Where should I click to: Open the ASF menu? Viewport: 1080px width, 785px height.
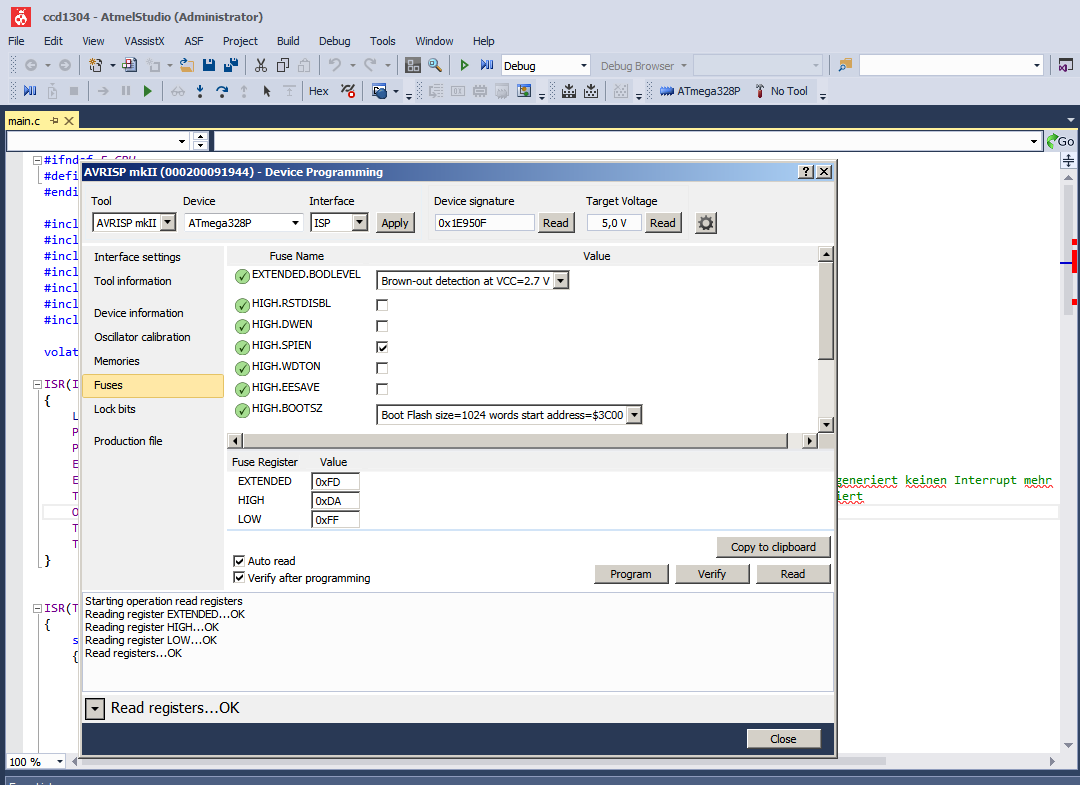point(194,41)
